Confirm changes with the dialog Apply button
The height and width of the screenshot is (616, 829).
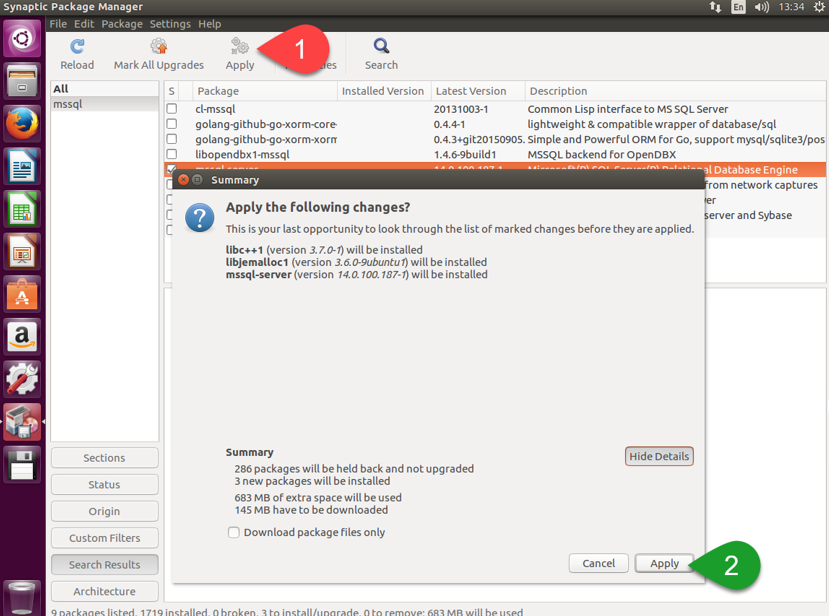[x=664, y=564]
